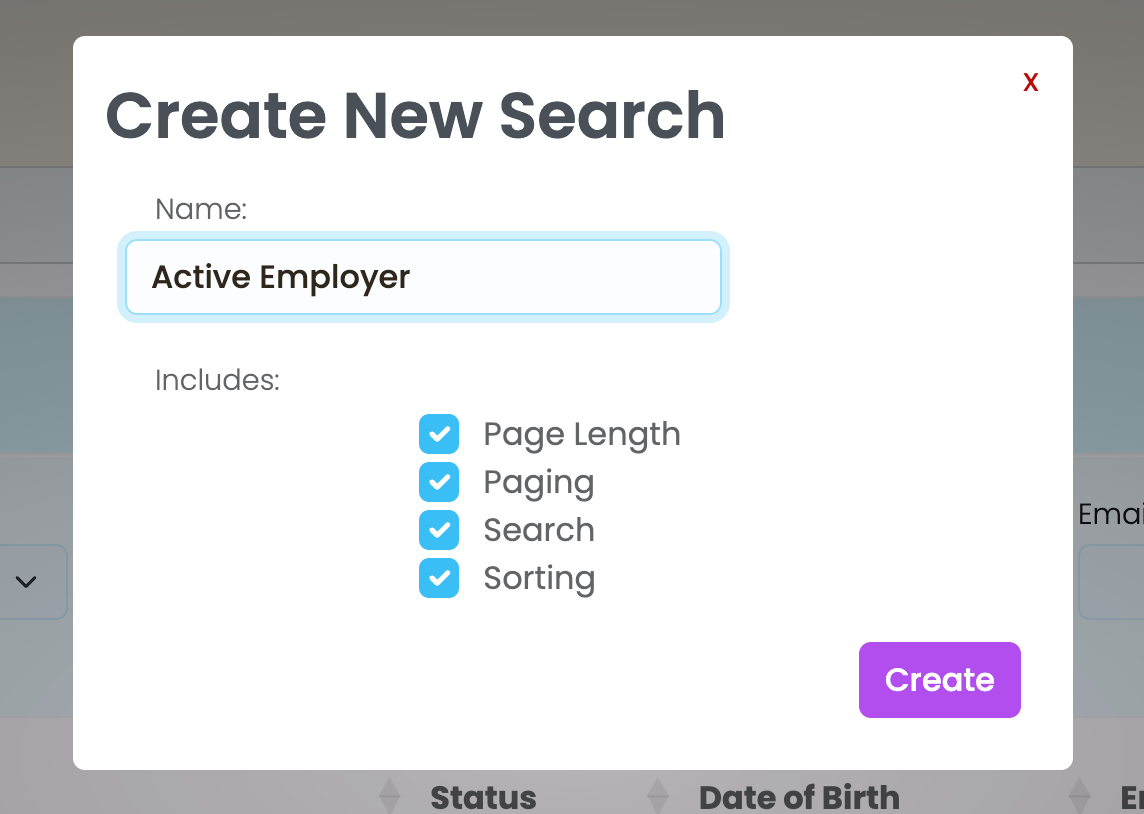Select the Date of Birth column header
Viewport: 1144px width, 814px height.
point(799,797)
